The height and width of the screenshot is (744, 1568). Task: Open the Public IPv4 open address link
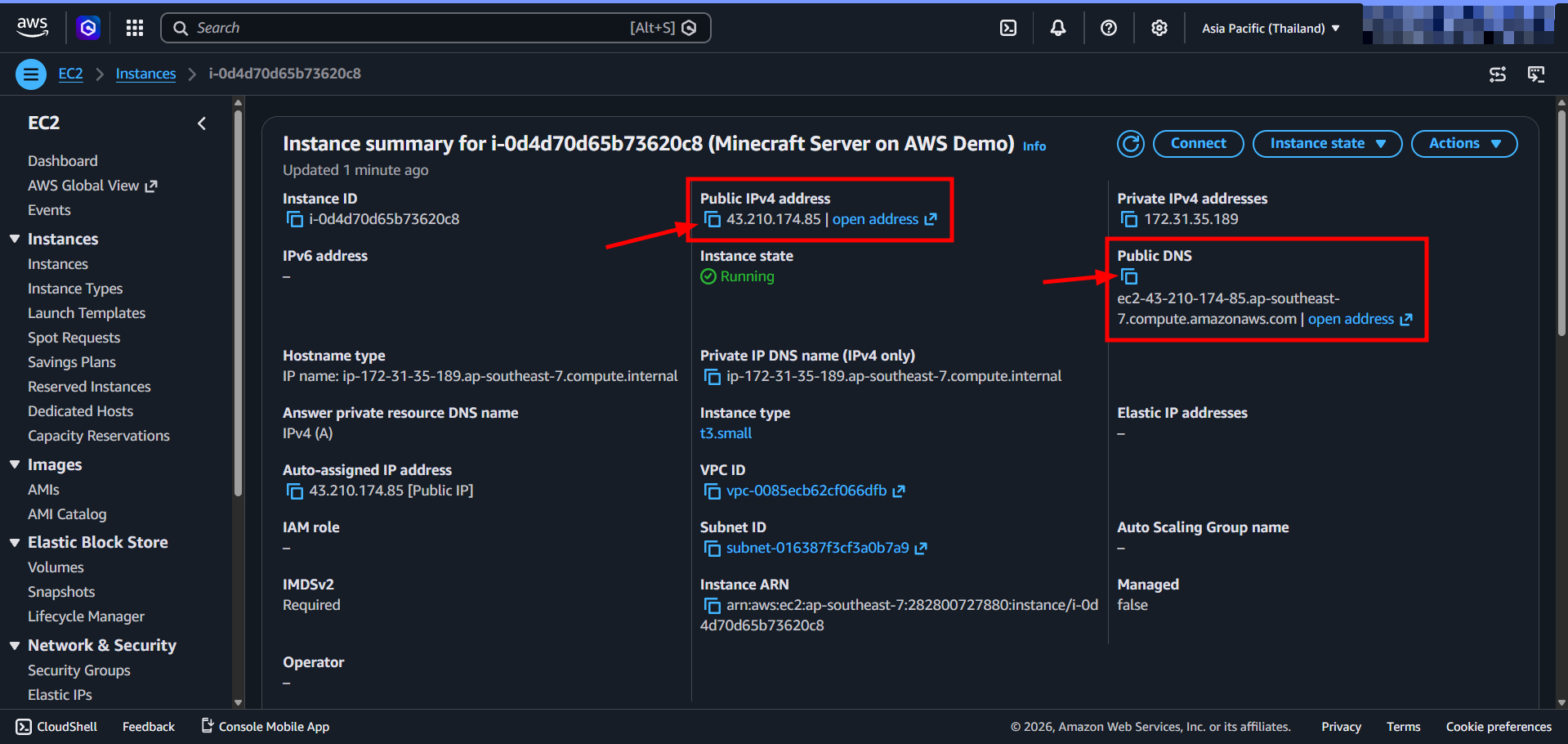pyautogui.click(x=884, y=219)
